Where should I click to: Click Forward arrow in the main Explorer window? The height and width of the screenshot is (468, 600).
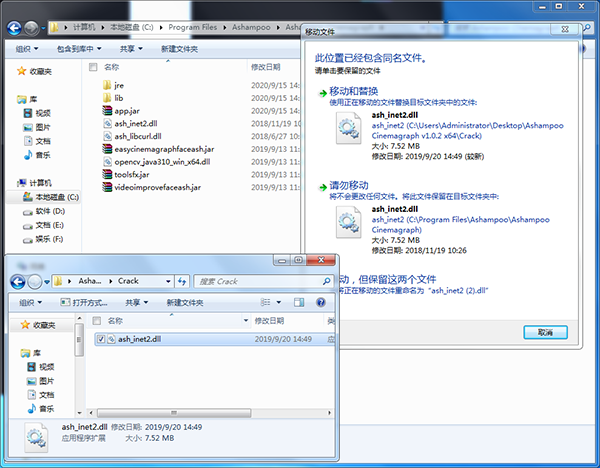tap(31, 28)
